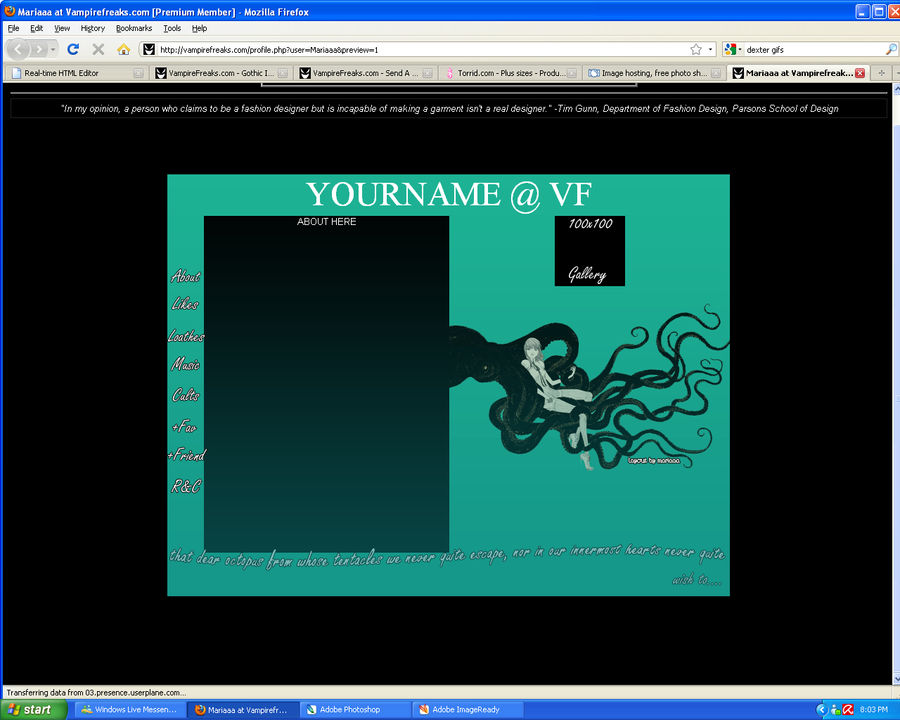Click the Firefox logo in the title bar
Image resolution: width=900 pixels, height=720 pixels.
[x=9, y=11]
